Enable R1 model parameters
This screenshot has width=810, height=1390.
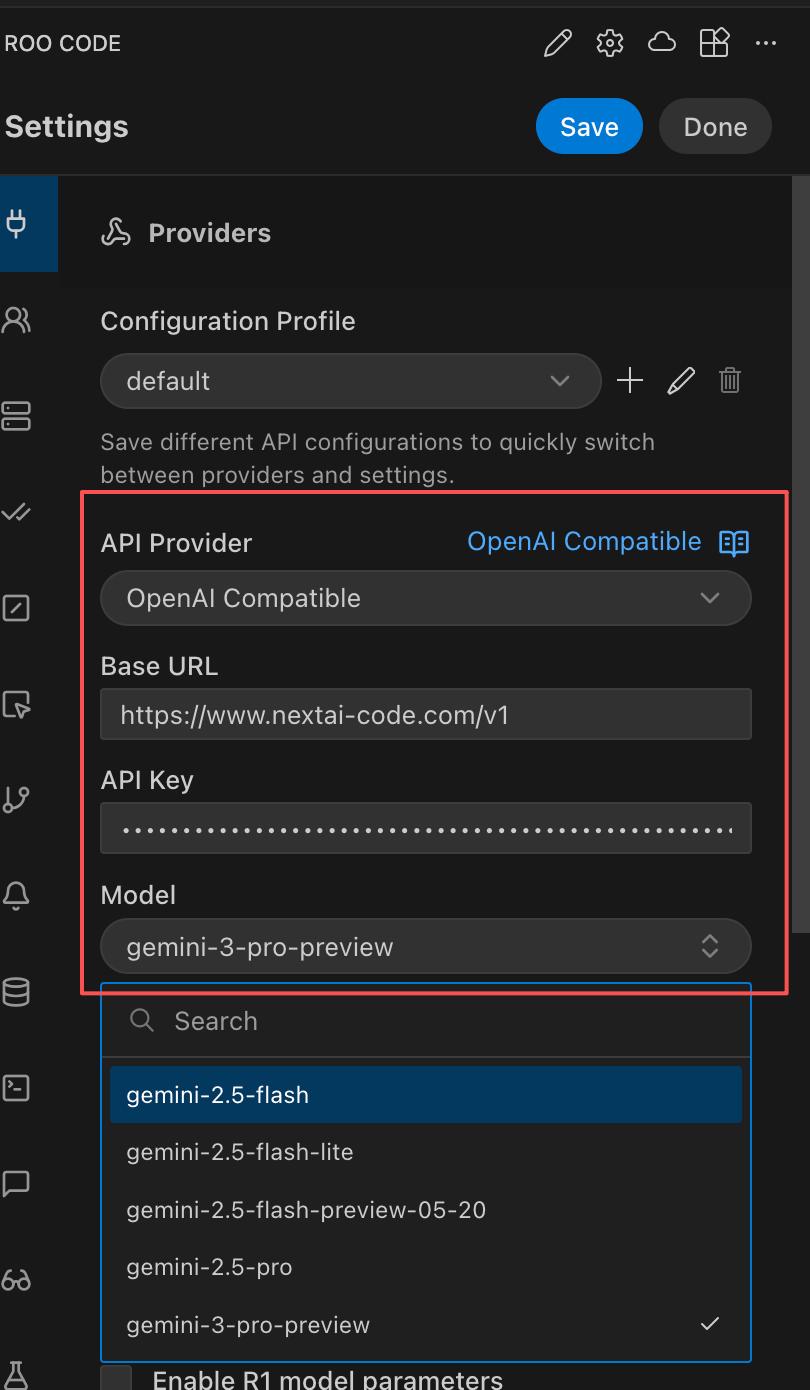[x=115, y=1378]
